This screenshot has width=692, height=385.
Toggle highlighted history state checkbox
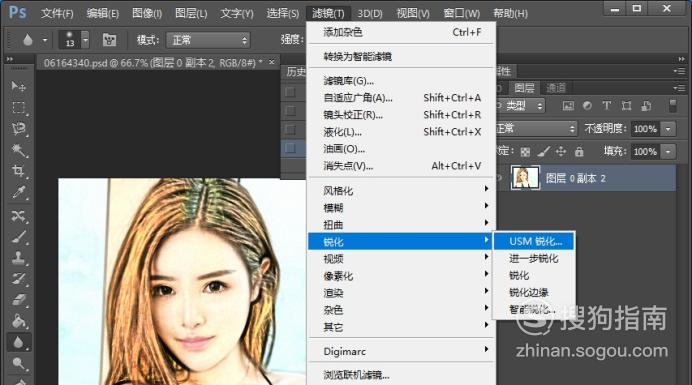click(290, 148)
